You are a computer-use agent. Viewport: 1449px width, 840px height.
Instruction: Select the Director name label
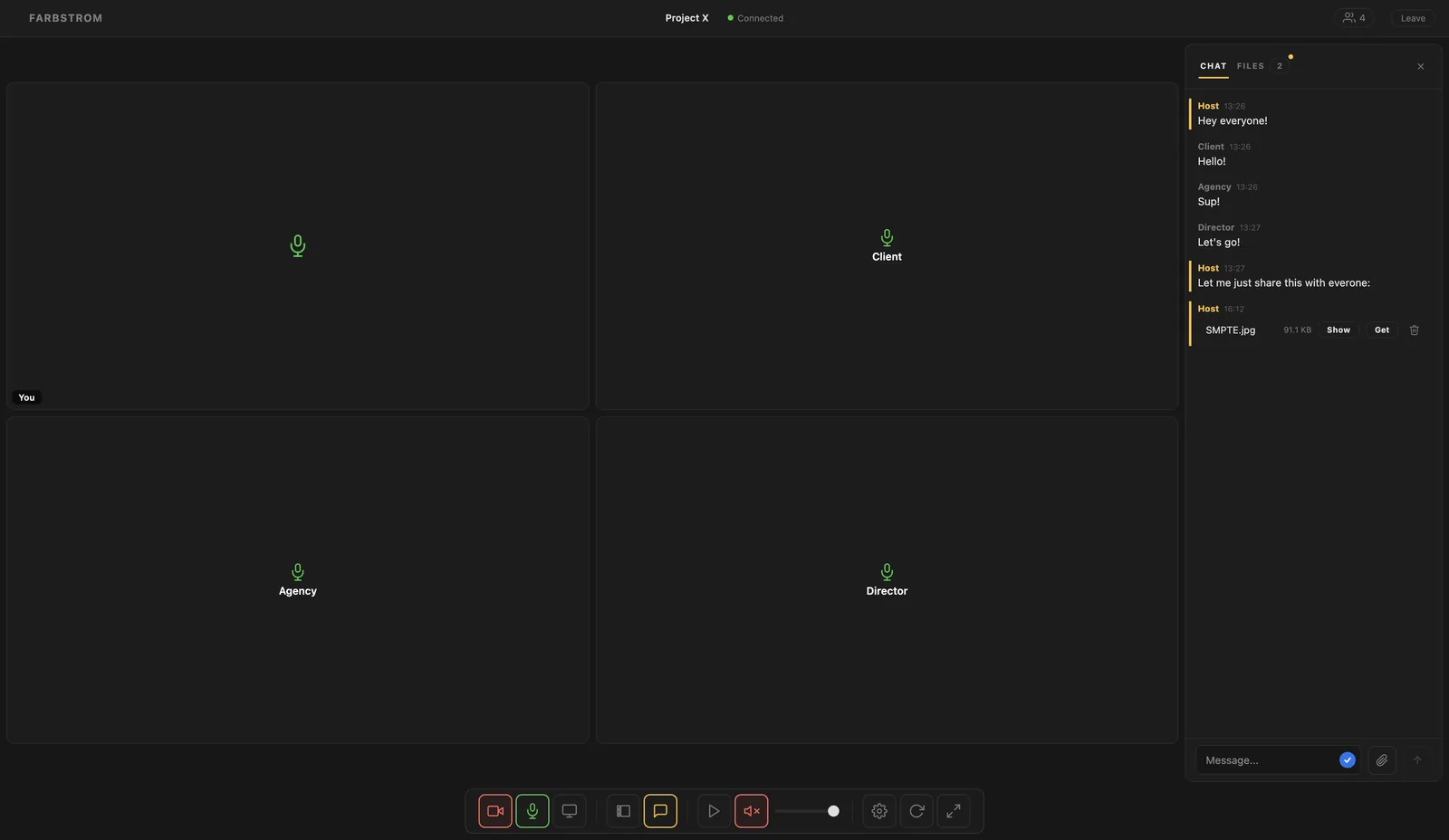(887, 591)
